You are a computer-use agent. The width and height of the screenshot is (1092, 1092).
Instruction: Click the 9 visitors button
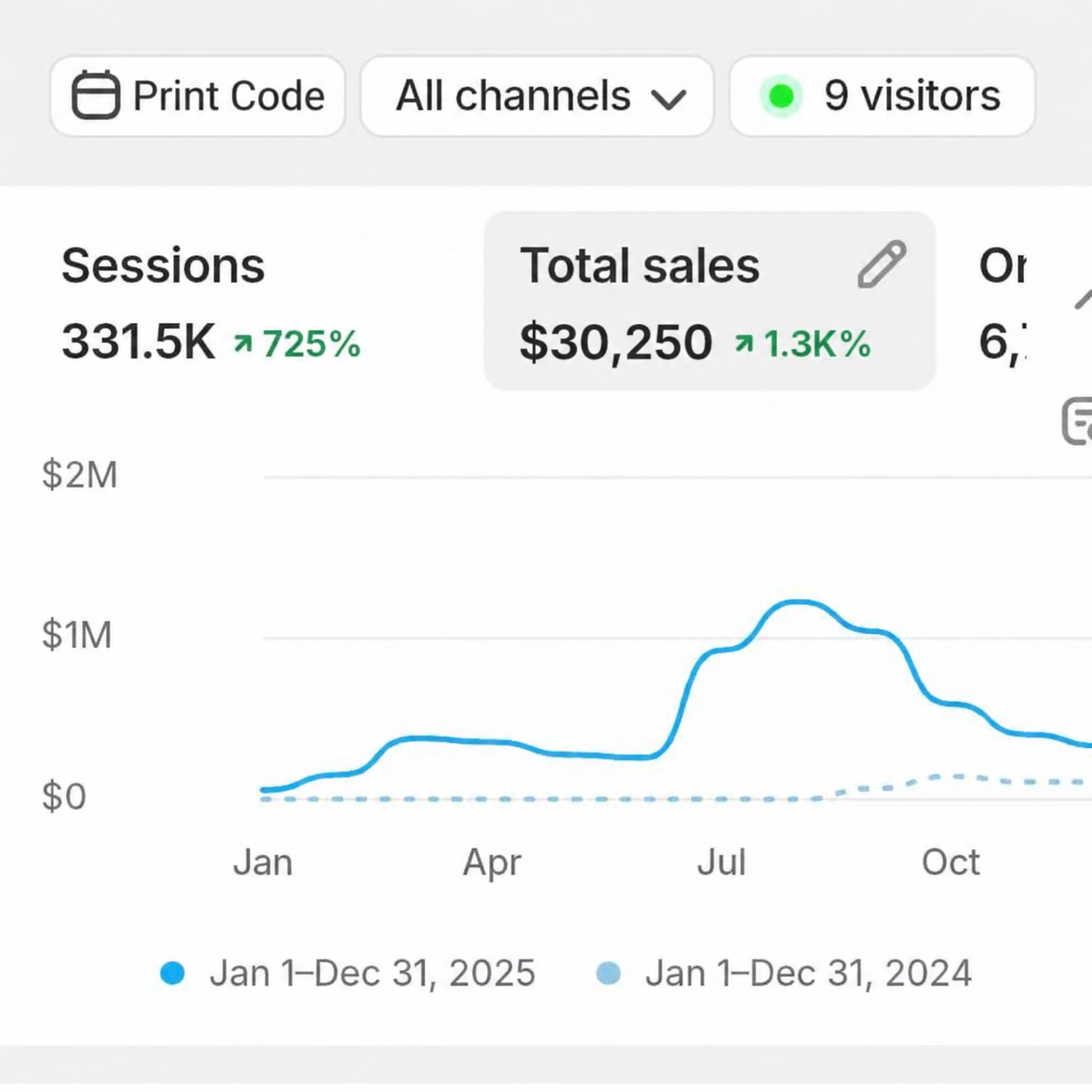pos(882,96)
